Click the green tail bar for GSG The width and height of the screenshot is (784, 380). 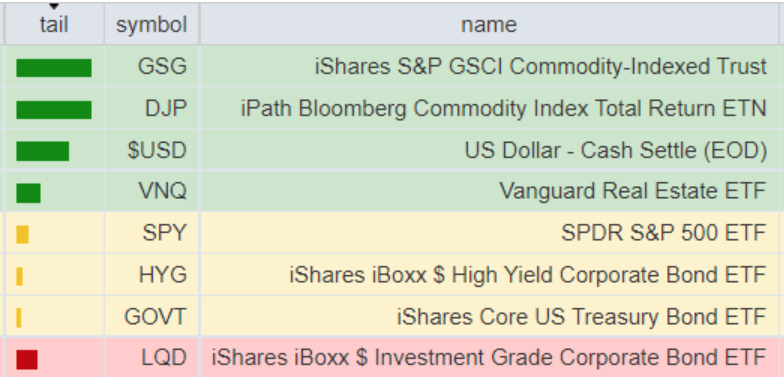point(54,68)
